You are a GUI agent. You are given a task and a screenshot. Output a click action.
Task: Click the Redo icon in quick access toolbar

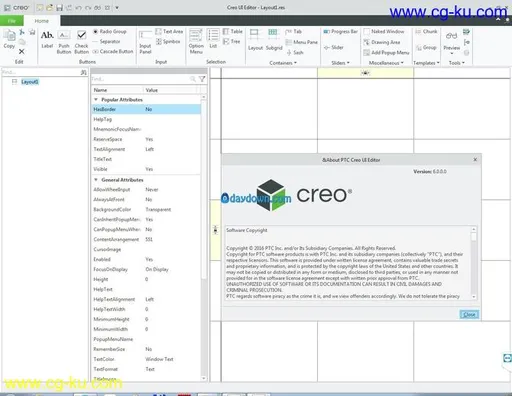(88, 8)
